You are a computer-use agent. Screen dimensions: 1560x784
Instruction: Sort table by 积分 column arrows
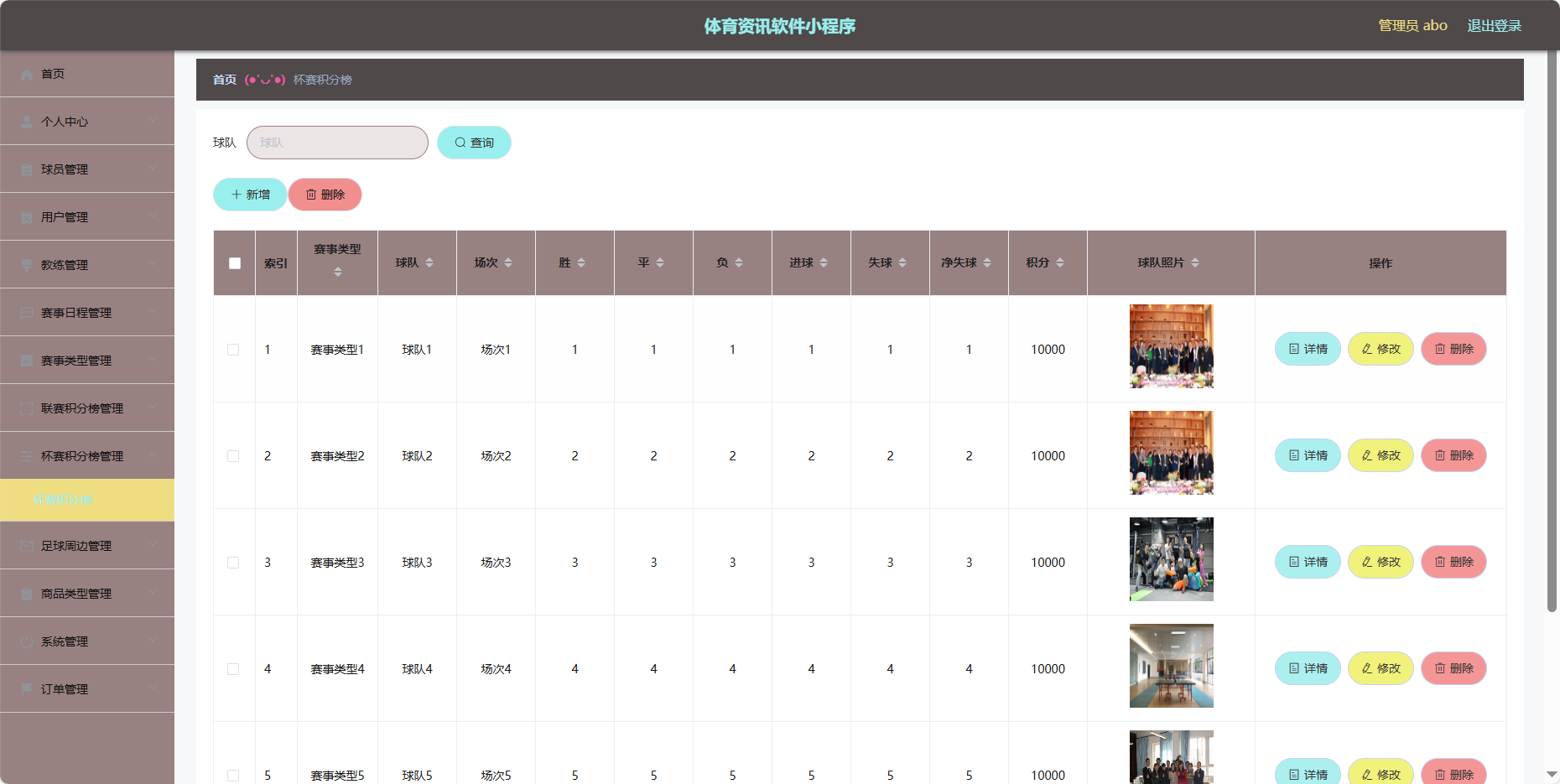click(1060, 263)
